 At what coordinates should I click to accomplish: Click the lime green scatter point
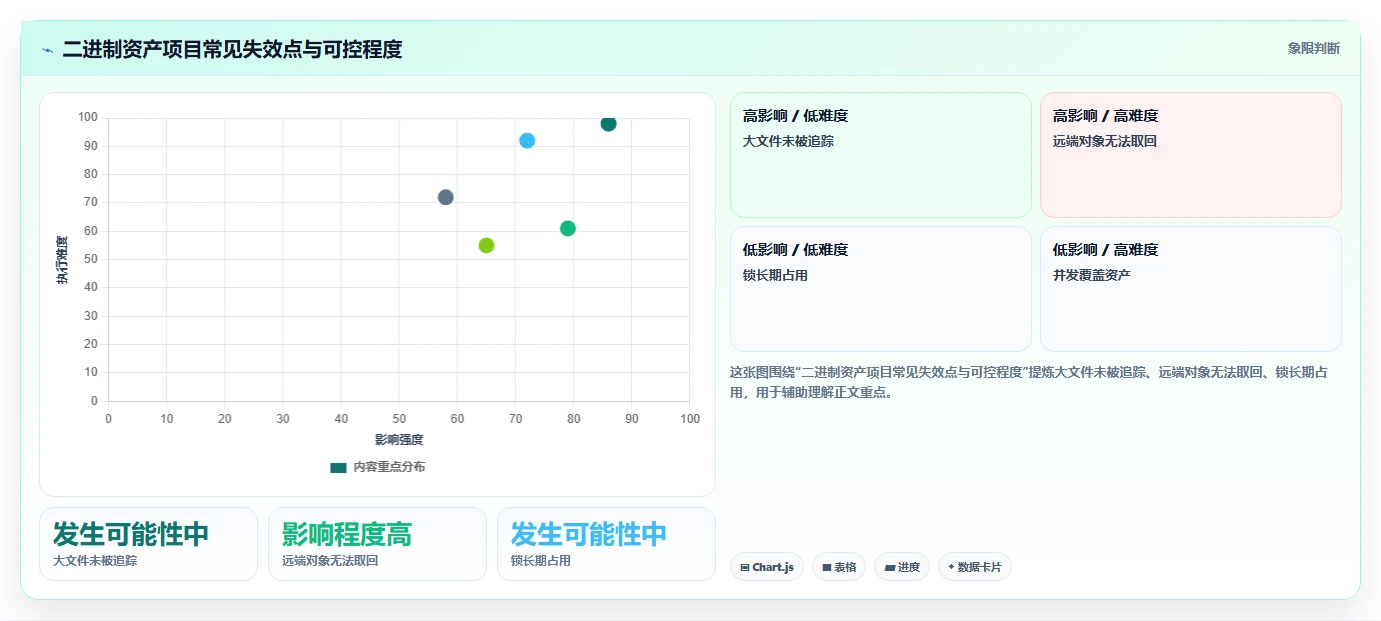pos(486,245)
